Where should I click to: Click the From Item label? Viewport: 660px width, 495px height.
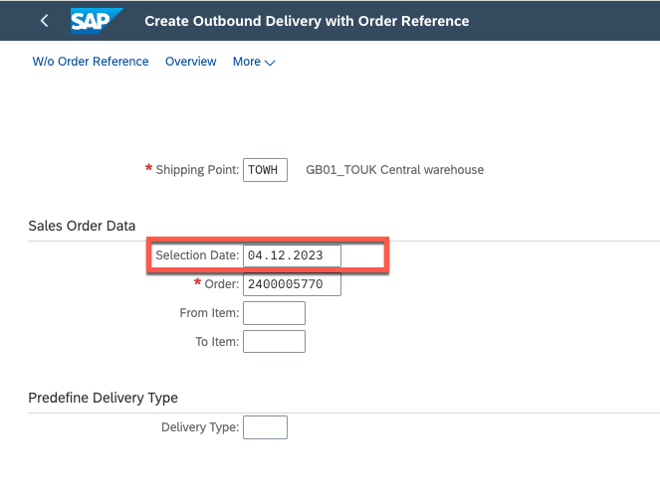[209, 313]
